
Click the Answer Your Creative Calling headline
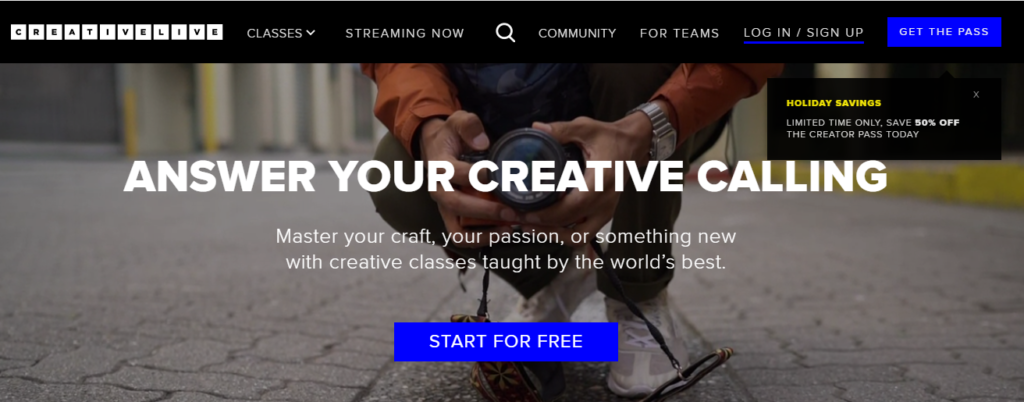(x=505, y=176)
